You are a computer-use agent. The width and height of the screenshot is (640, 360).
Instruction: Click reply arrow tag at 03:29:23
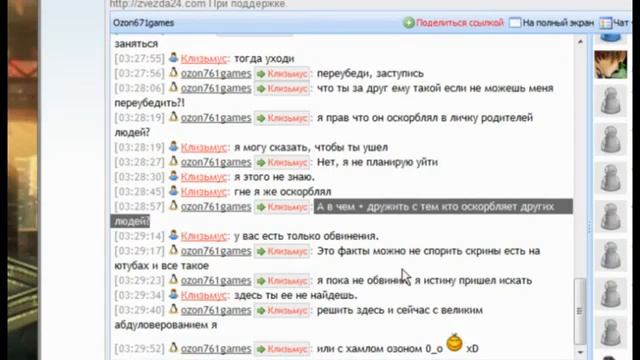click(x=282, y=281)
